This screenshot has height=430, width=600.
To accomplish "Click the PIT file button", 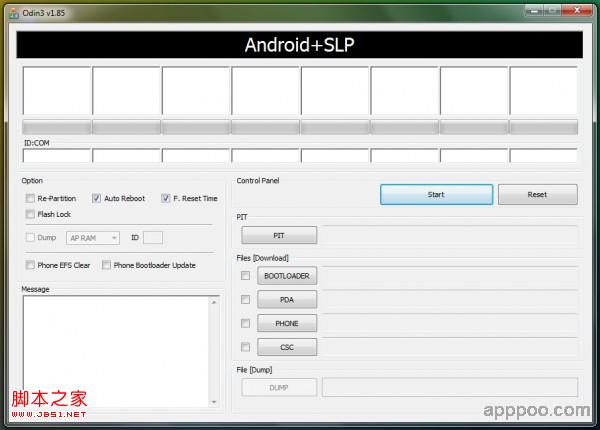I will [279, 235].
